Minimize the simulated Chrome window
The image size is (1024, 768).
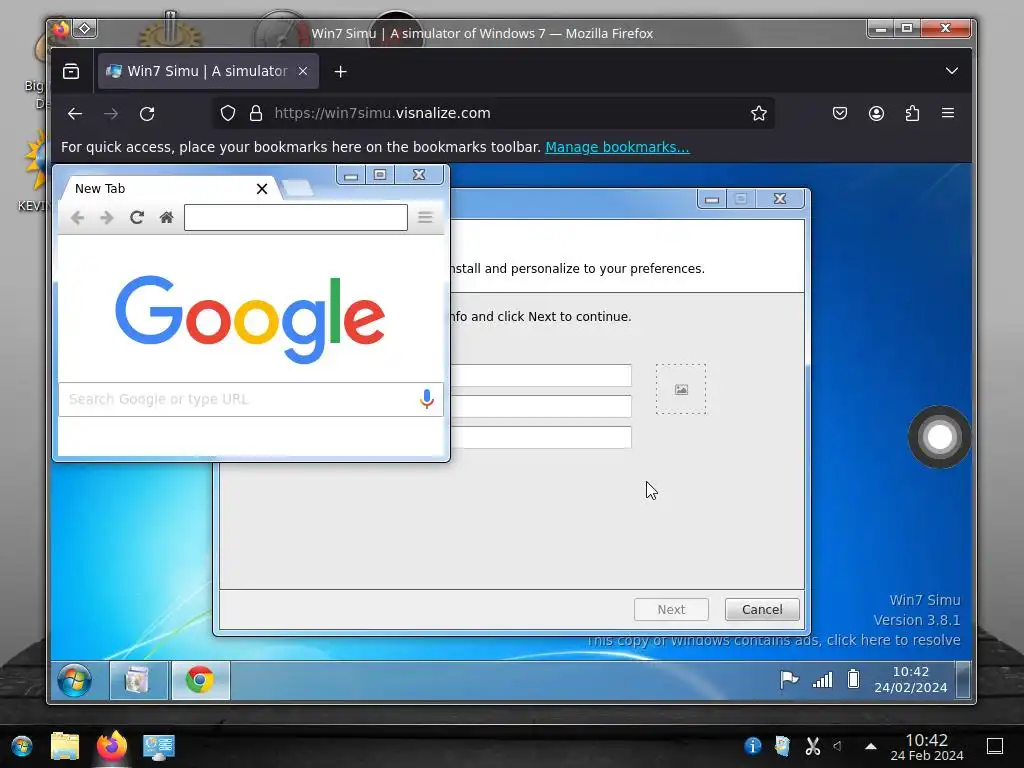[x=351, y=175]
